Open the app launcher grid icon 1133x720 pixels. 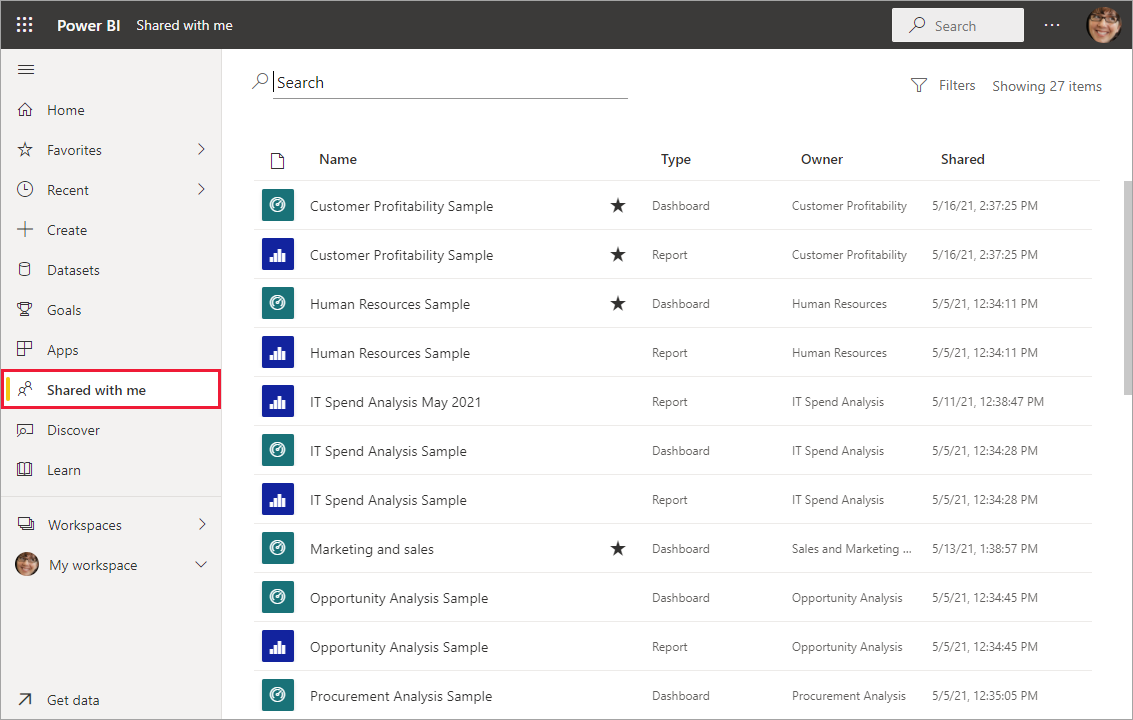[x=25, y=25]
